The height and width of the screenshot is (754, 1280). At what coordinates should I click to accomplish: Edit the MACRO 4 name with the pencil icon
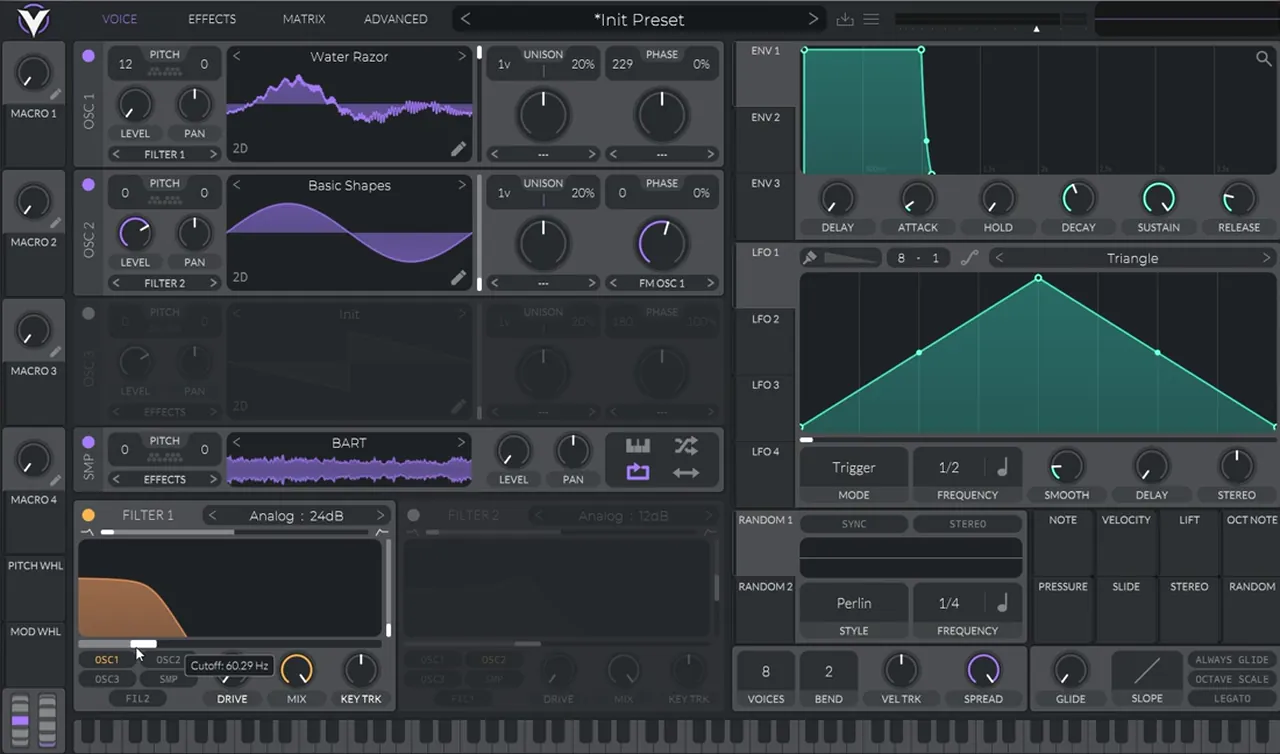56,481
